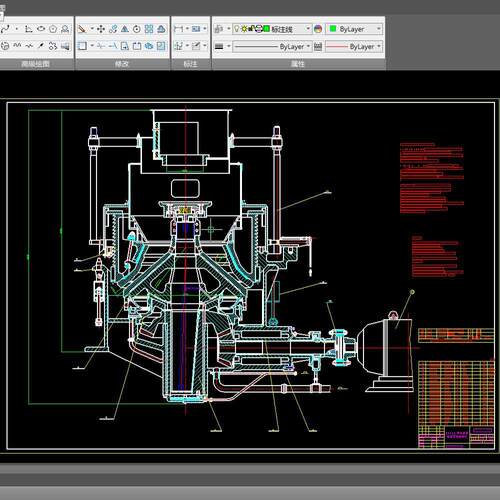This screenshot has width=500, height=500.
Task: Open the 标注线 layer dropdown
Action: point(272,29)
